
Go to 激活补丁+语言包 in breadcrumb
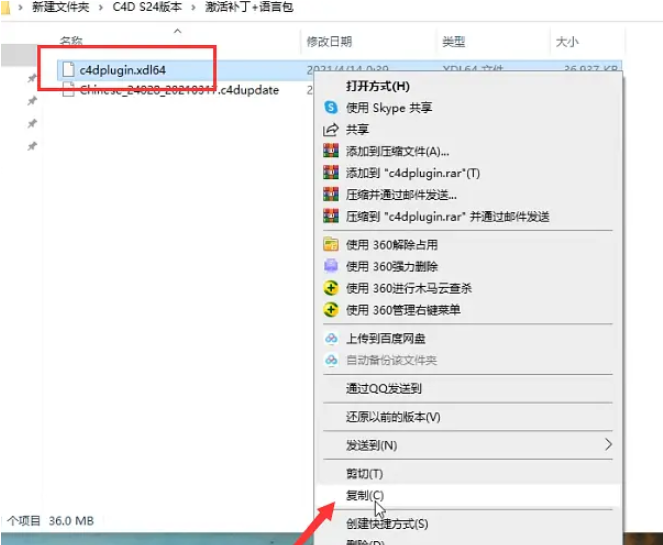pos(249,7)
